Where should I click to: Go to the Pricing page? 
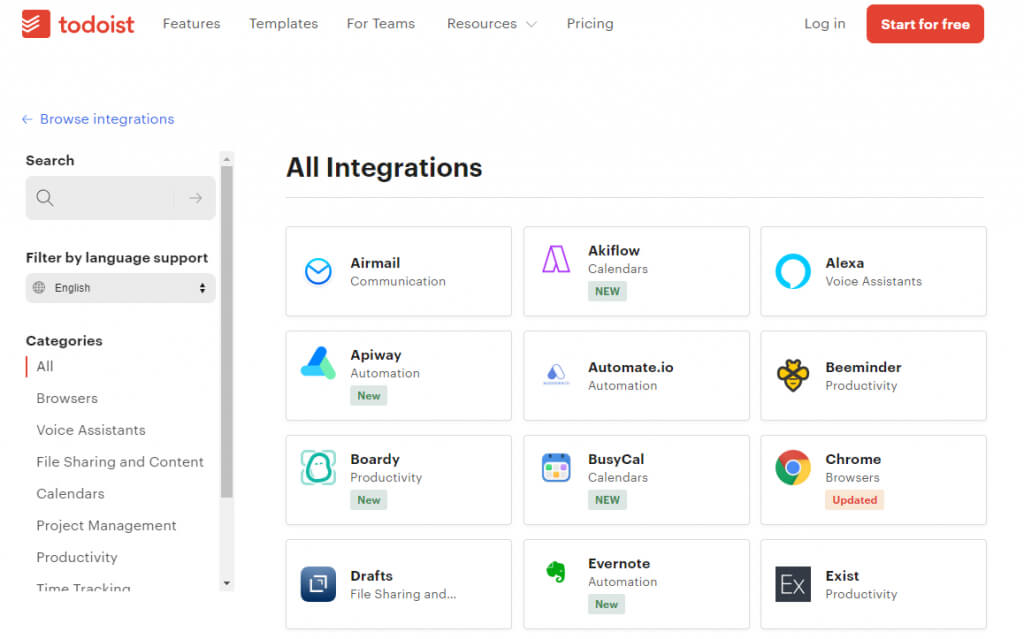click(590, 24)
